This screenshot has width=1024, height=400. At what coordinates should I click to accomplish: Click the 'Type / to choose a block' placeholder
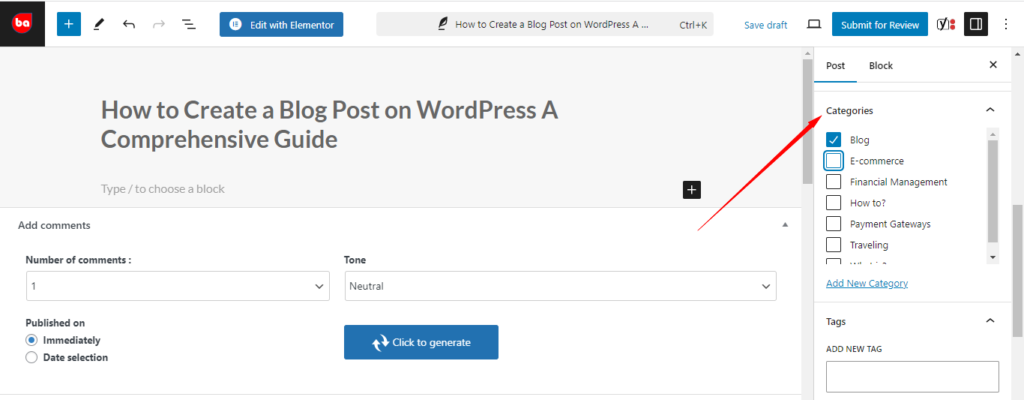(163, 189)
